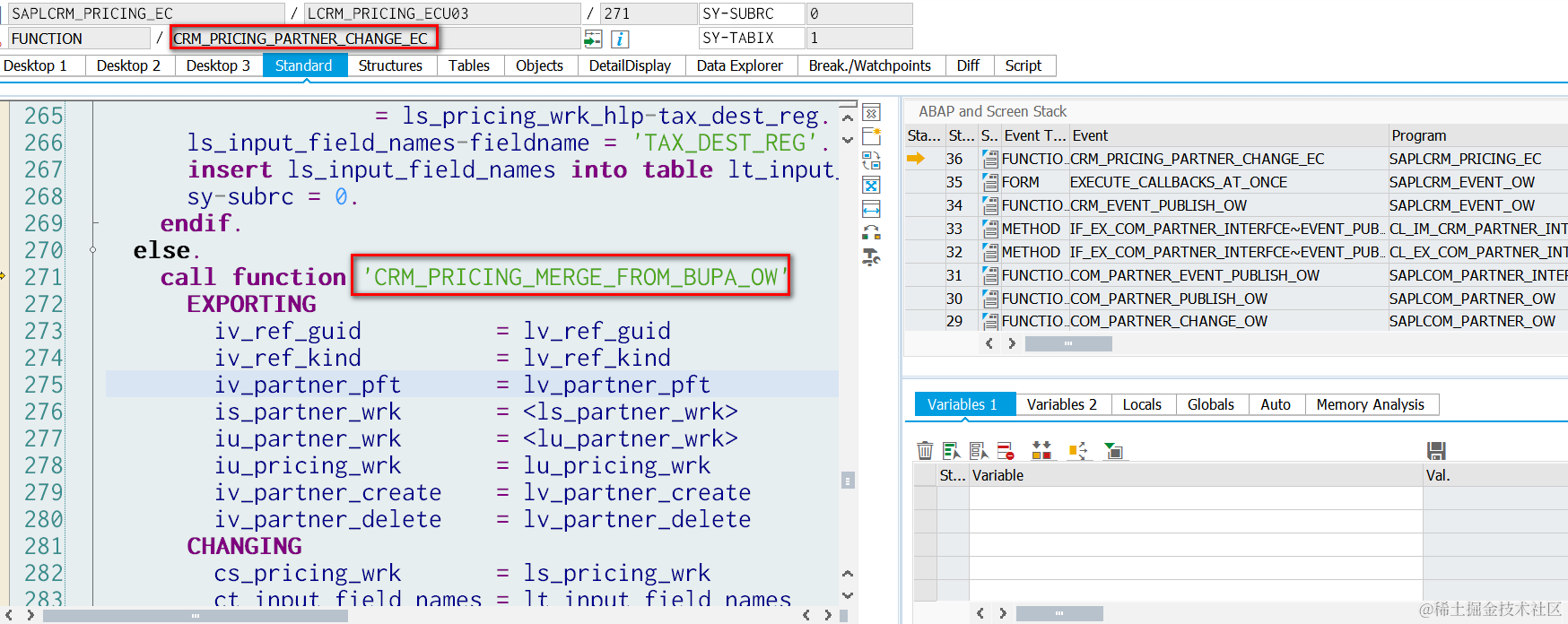Open the Desktop 1 tab
Screen dimensions: 1568x624
pos(35,65)
